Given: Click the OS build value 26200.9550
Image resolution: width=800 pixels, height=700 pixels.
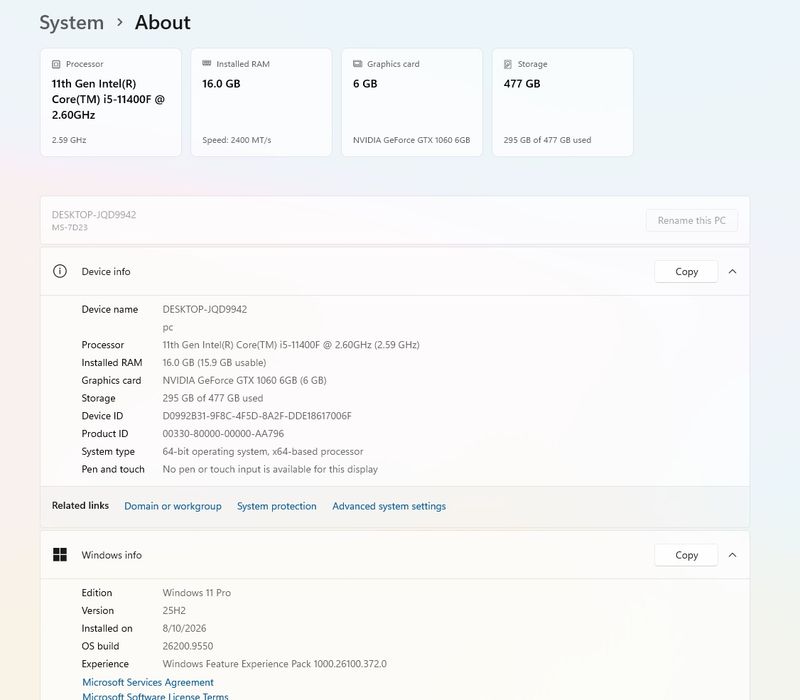Looking at the screenshot, I should coord(188,646).
